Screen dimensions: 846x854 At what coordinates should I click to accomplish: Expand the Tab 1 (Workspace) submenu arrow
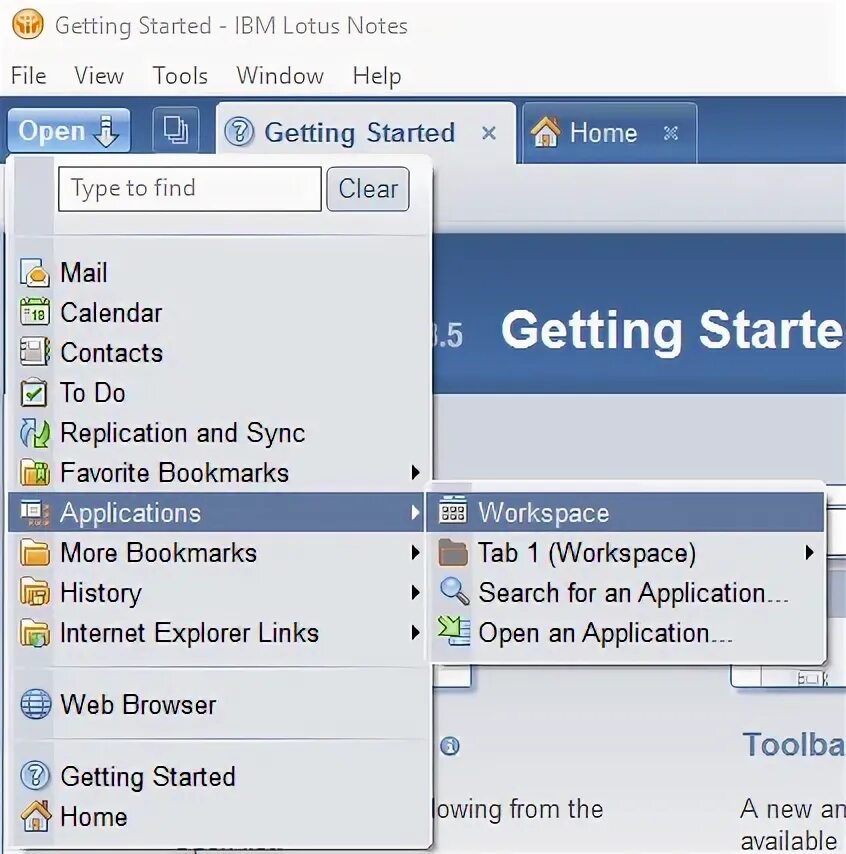810,552
